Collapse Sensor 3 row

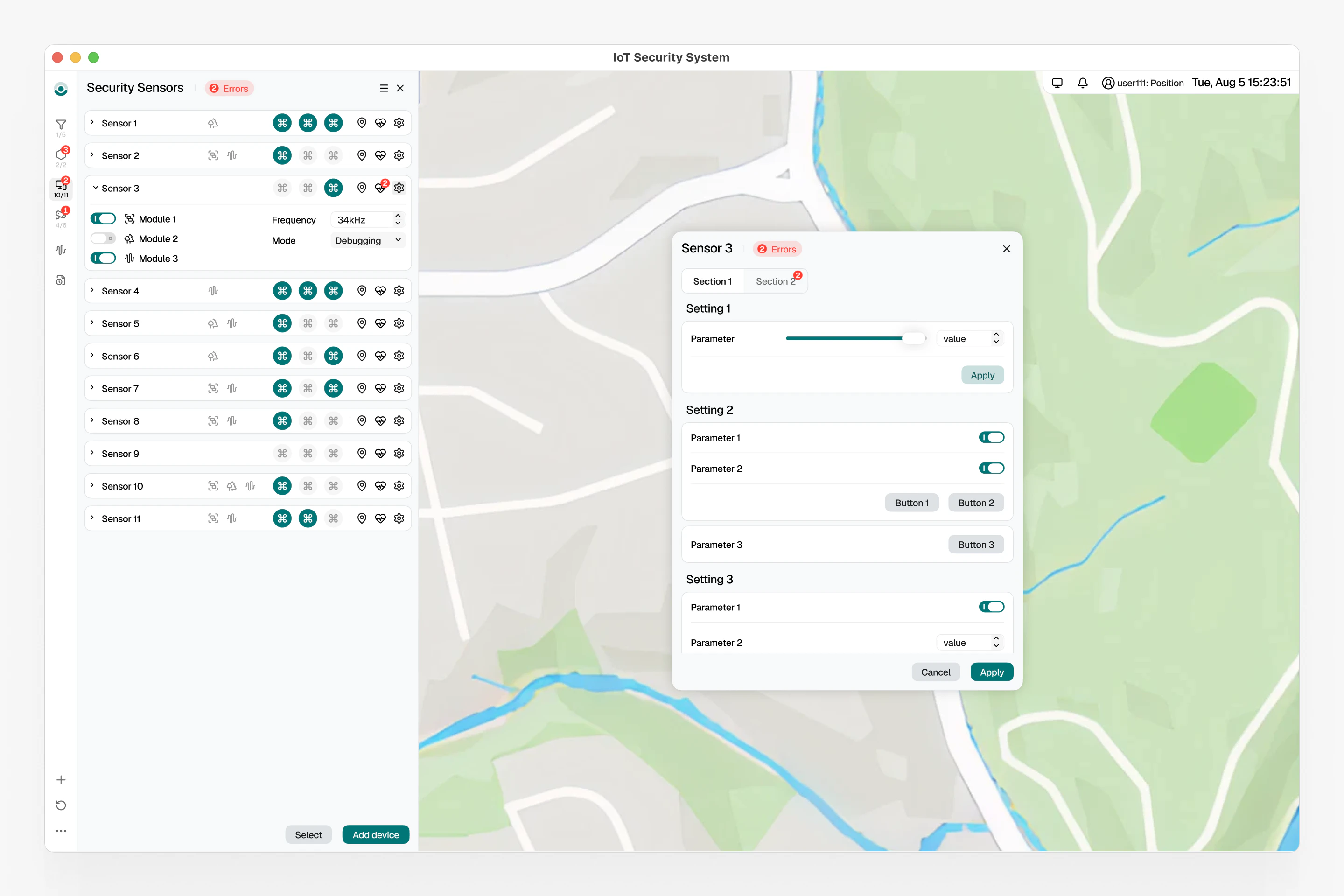click(95, 188)
